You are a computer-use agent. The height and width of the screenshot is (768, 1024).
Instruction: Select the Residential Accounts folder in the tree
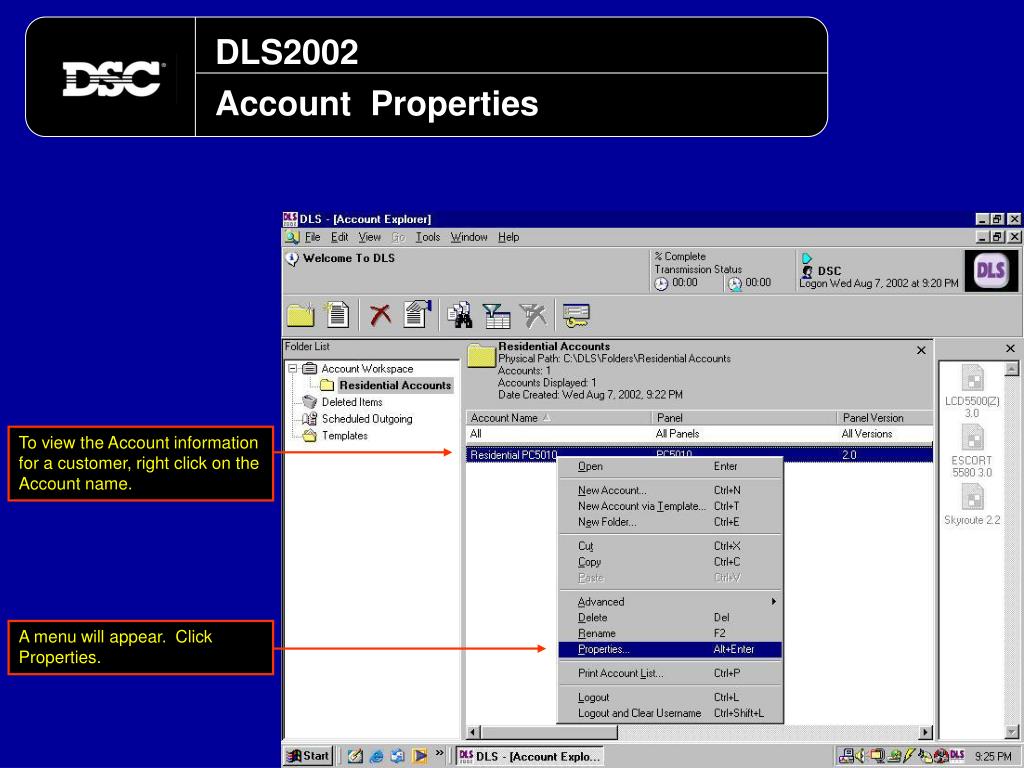[394, 385]
